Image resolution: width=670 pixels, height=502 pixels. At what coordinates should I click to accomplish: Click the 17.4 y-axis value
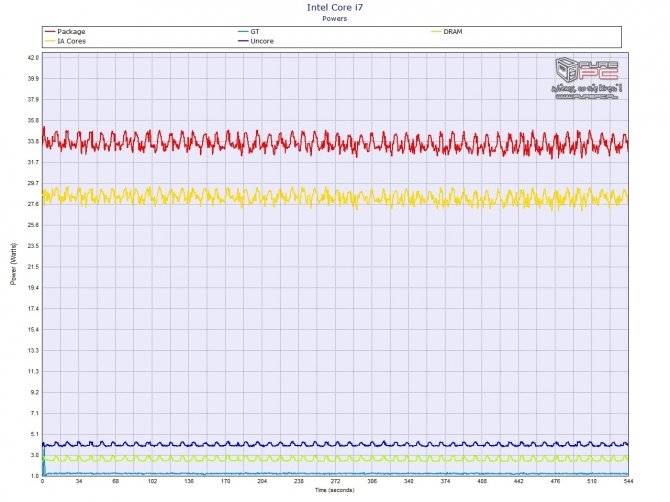pyautogui.click(x=34, y=309)
